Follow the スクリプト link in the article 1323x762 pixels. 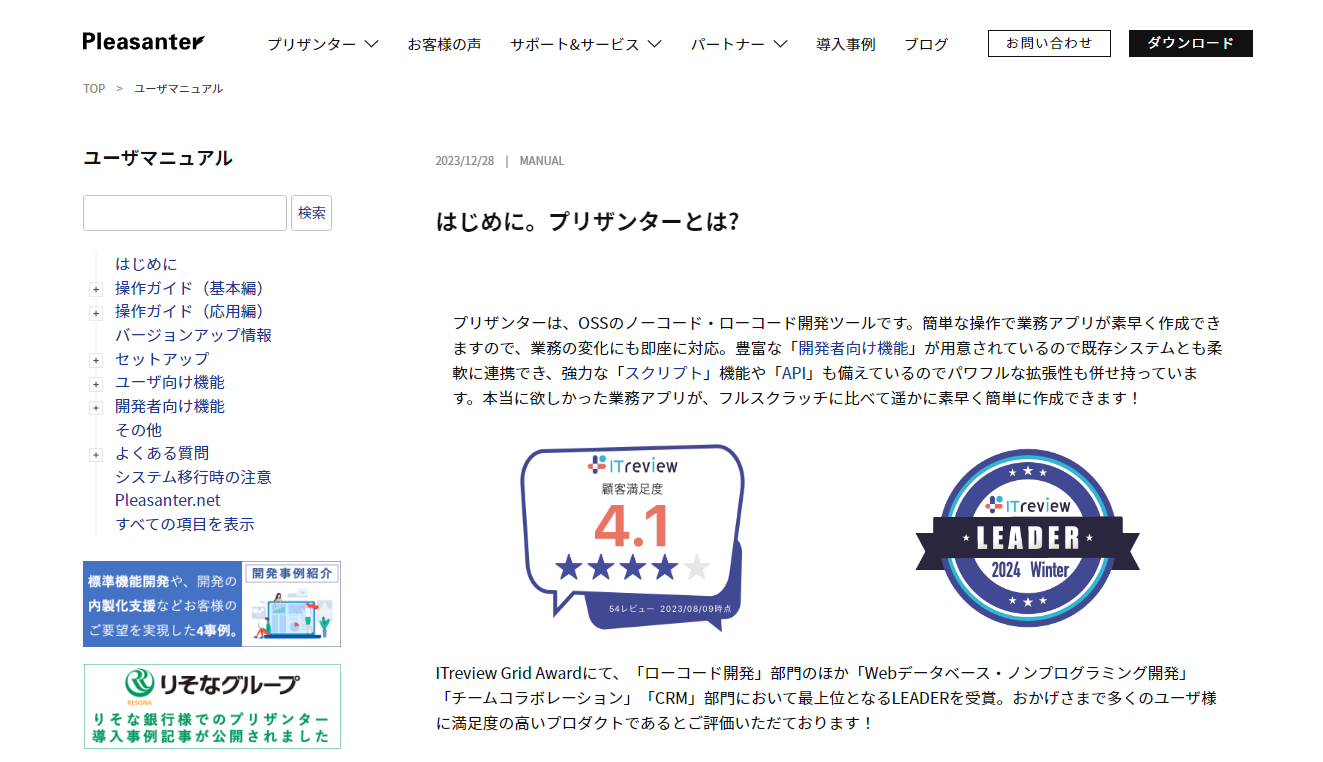coord(665,374)
